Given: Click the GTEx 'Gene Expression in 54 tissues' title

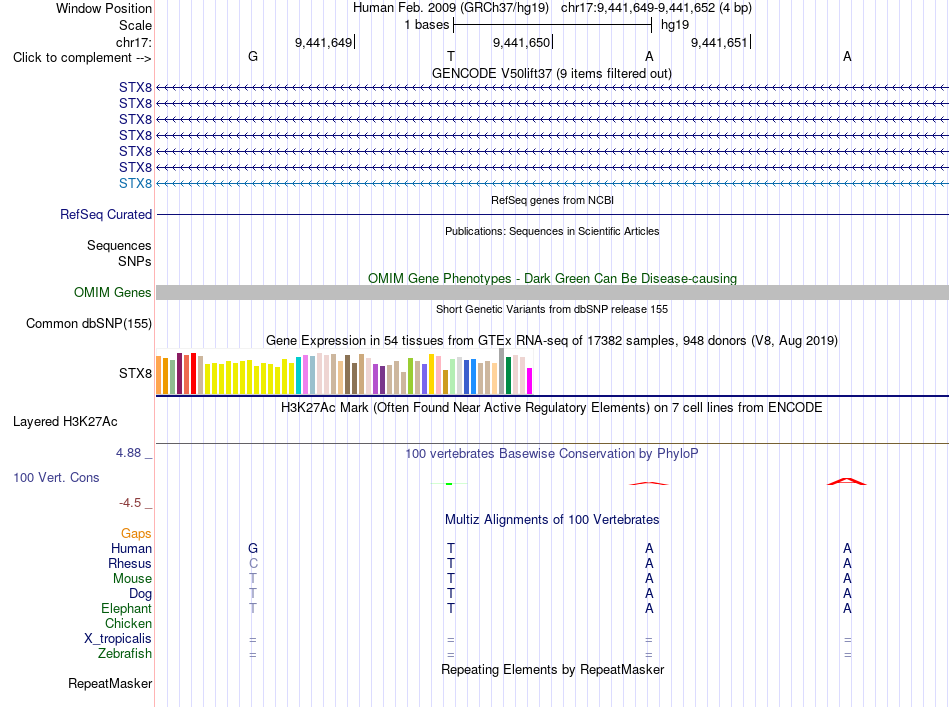Looking at the screenshot, I should point(552,340).
